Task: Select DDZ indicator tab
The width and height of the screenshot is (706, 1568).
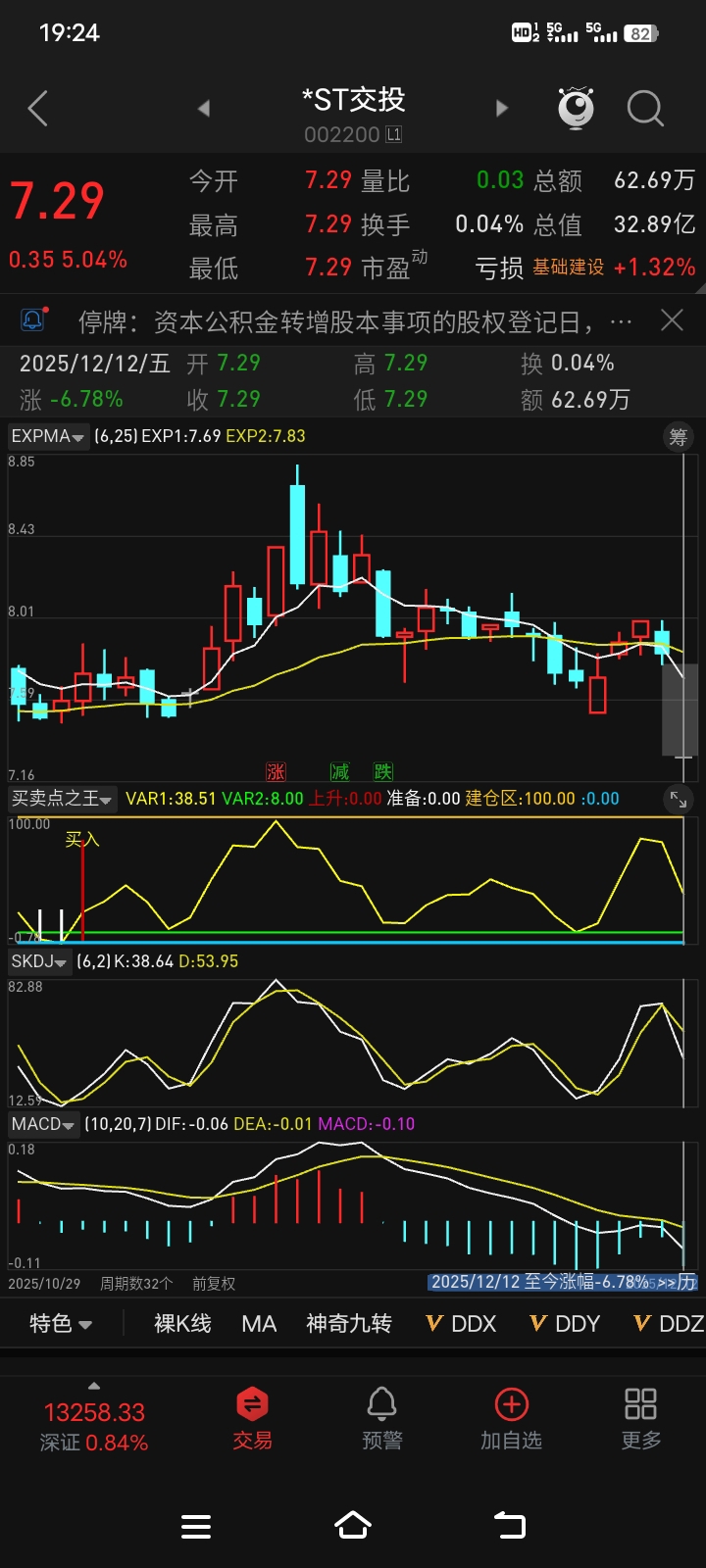Action: pyautogui.click(x=669, y=1324)
